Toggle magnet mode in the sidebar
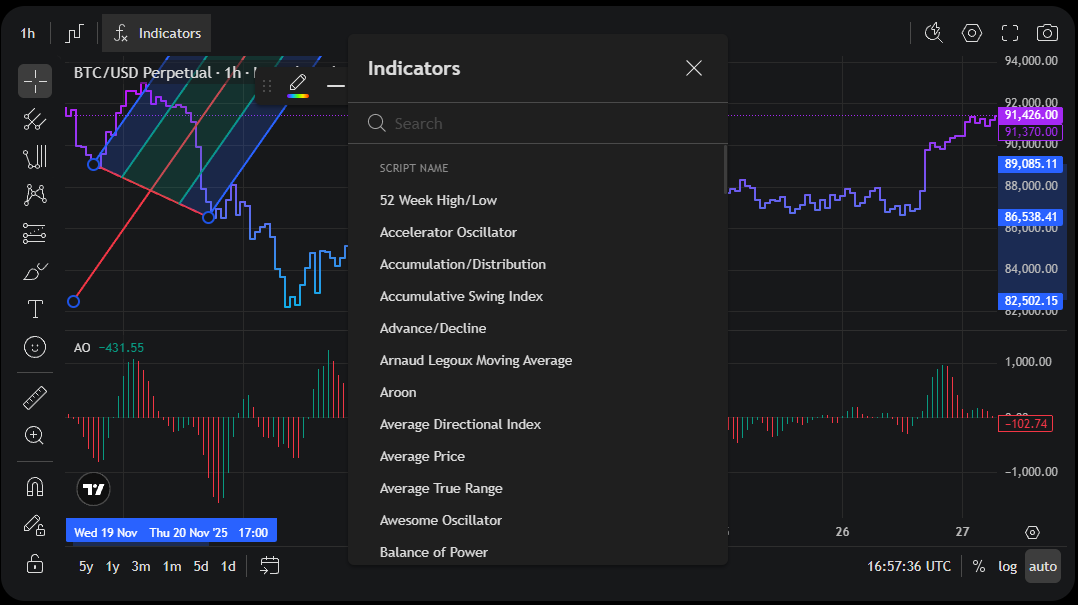Image resolution: width=1078 pixels, height=605 pixels. click(x=35, y=485)
